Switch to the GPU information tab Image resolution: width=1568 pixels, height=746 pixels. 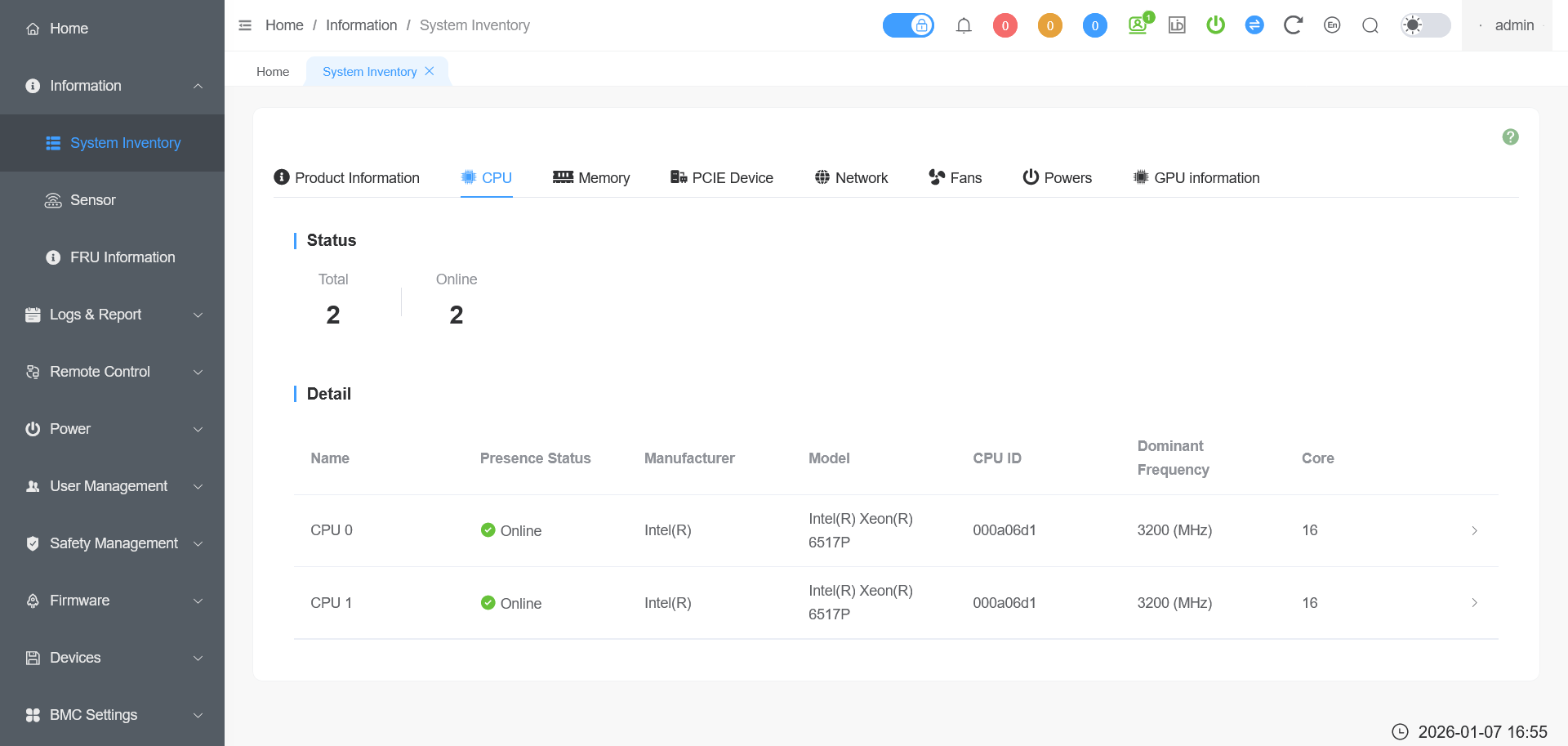coord(1196,178)
